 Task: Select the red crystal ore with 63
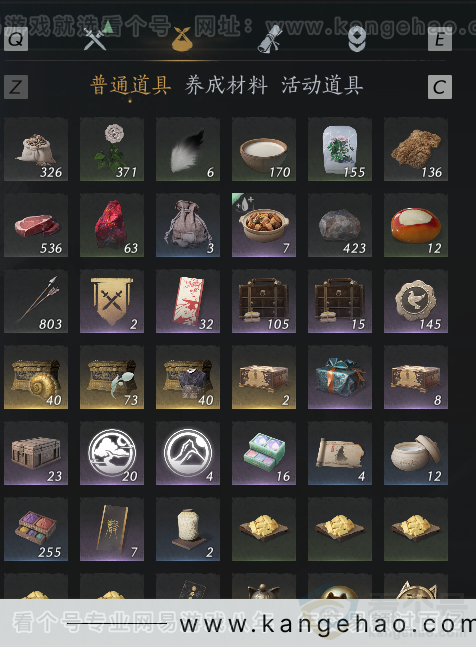112,225
